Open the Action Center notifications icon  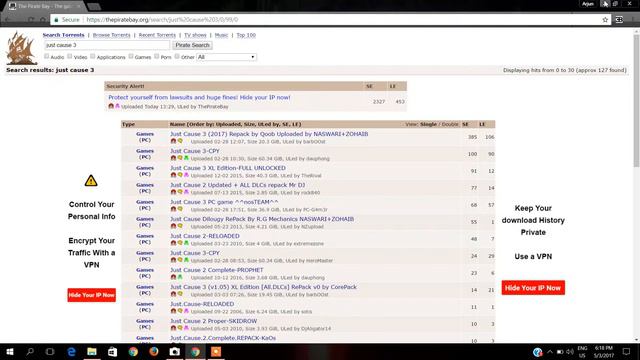click(627, 351)
